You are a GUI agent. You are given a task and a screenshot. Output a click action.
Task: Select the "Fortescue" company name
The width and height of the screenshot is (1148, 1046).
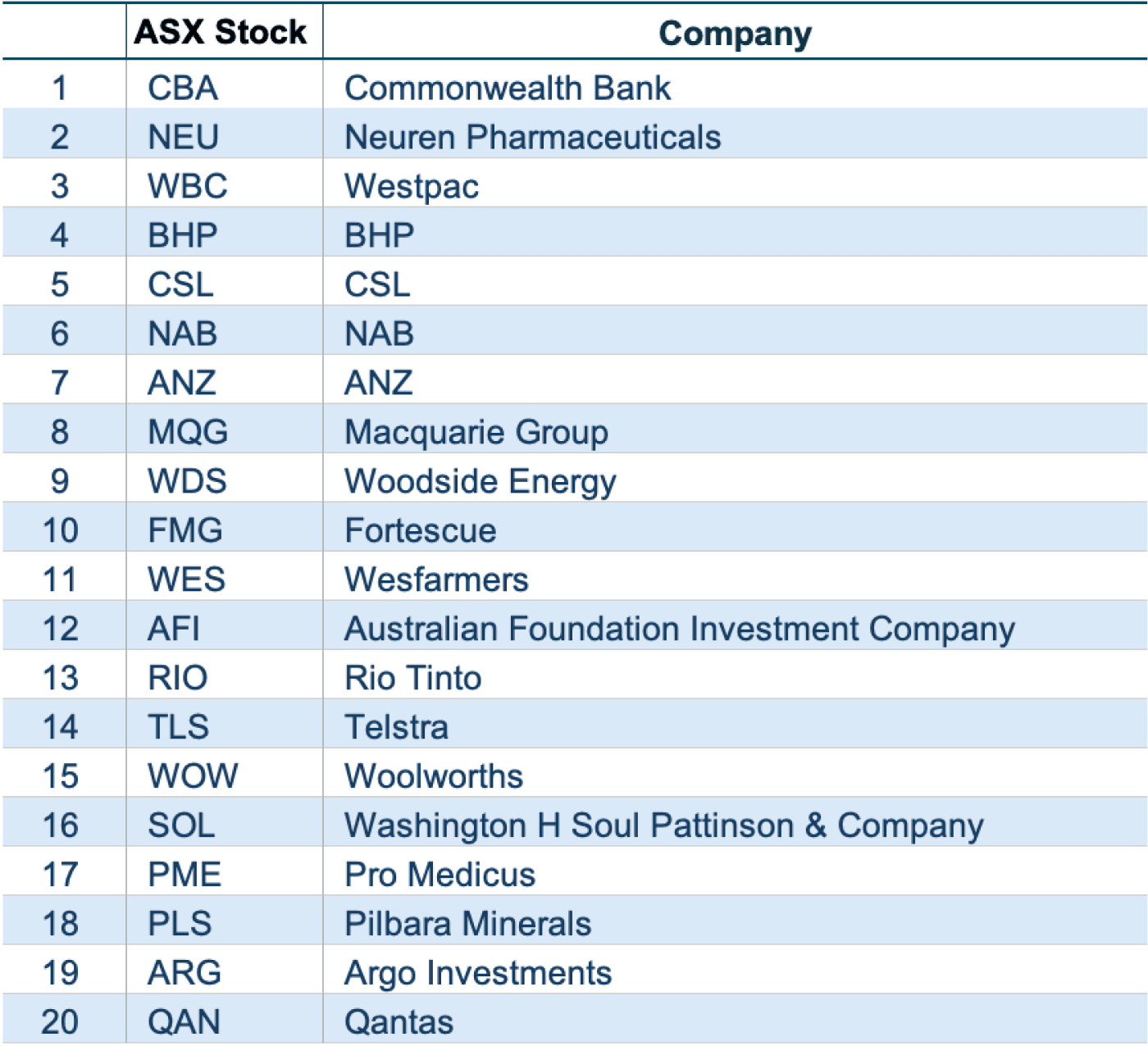pos(421,530)
